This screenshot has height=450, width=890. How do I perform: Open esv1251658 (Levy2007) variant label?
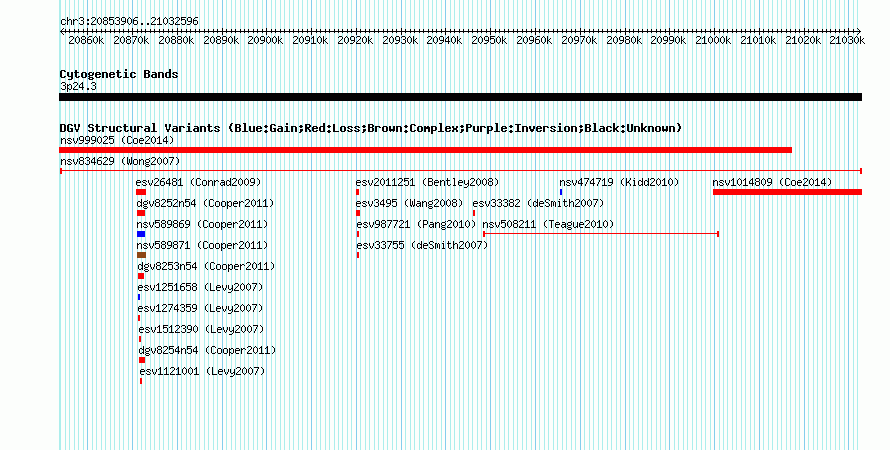click(200, 287)
